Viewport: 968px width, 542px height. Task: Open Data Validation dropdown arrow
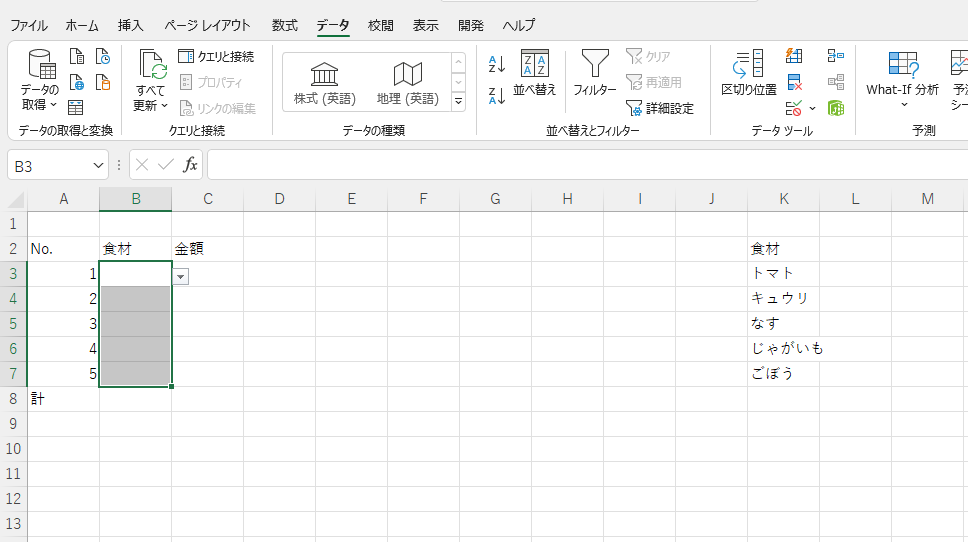[812, 109]
